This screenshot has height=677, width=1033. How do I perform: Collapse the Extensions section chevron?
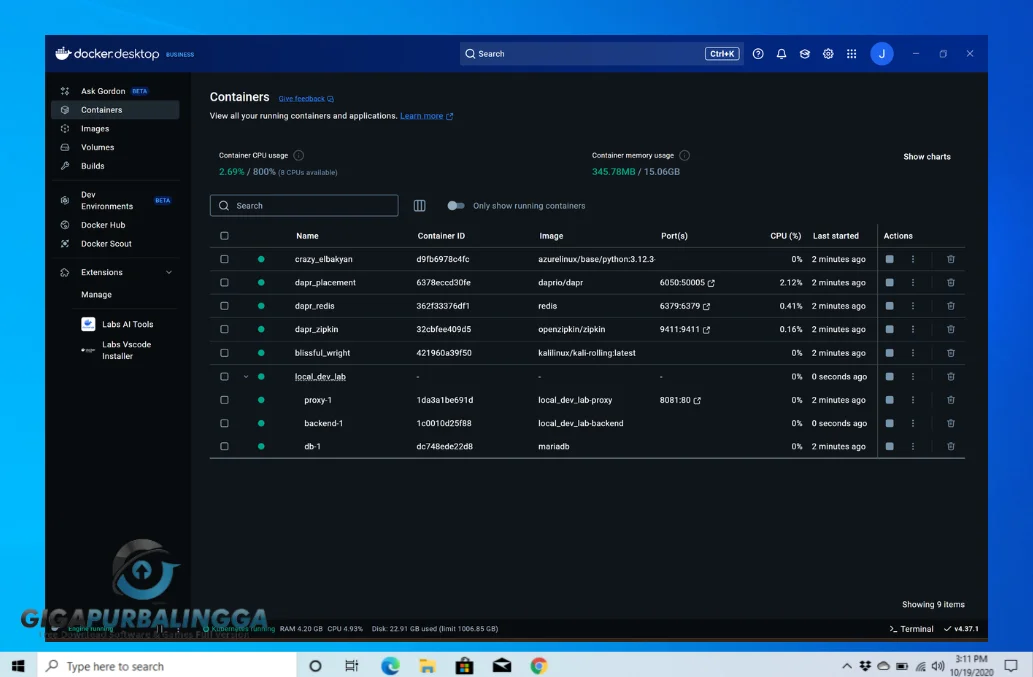click(x=169, y=272)
